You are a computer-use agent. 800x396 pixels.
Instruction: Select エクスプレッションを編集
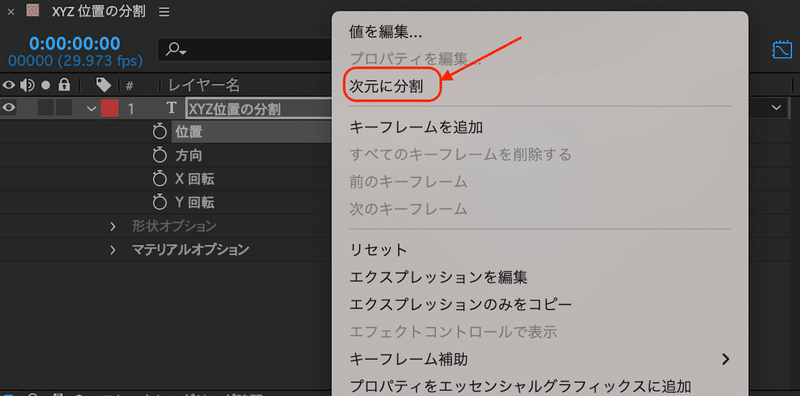pyautogui.click(x=438, y=277)
